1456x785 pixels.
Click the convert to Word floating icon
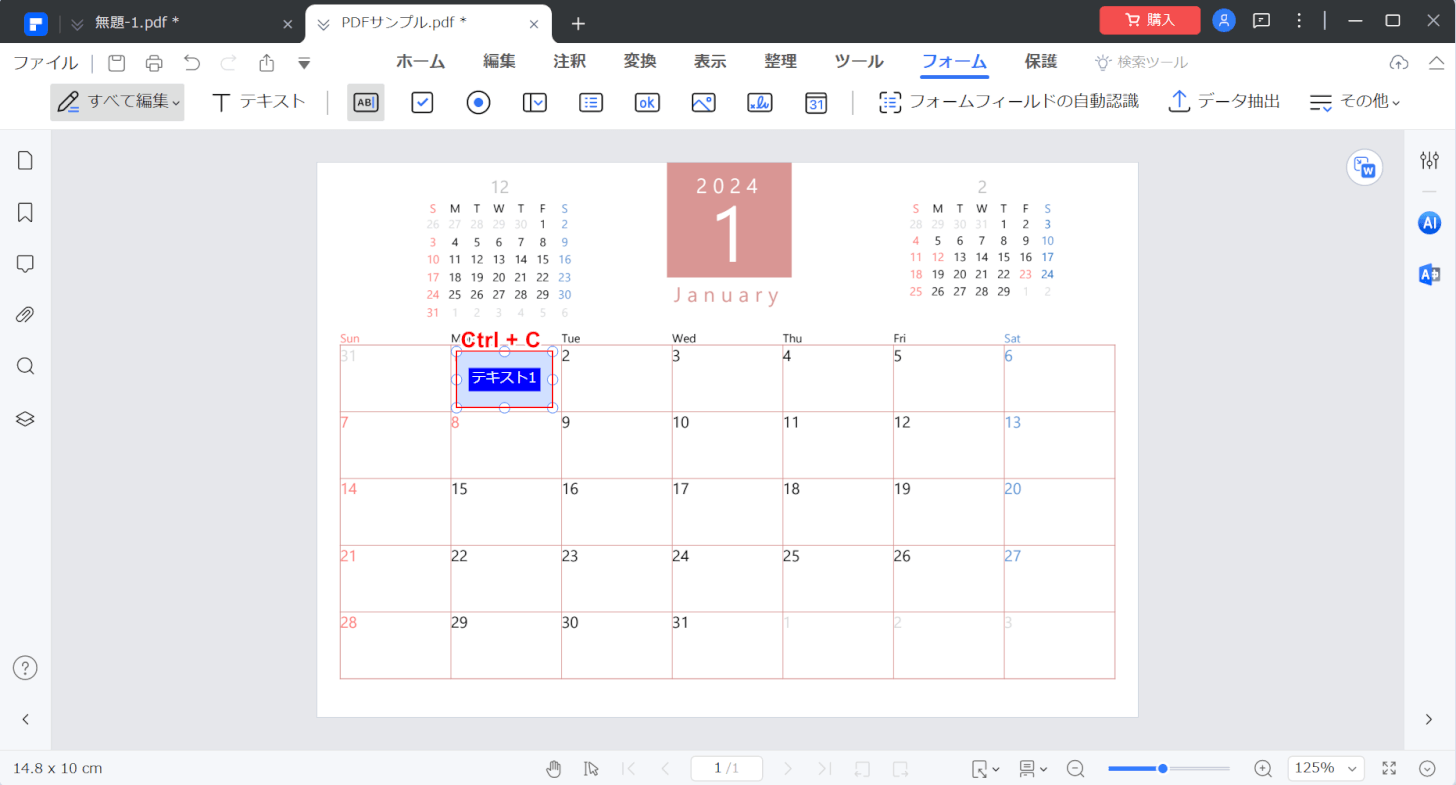pyautogui.click(x=1364, y=167)
